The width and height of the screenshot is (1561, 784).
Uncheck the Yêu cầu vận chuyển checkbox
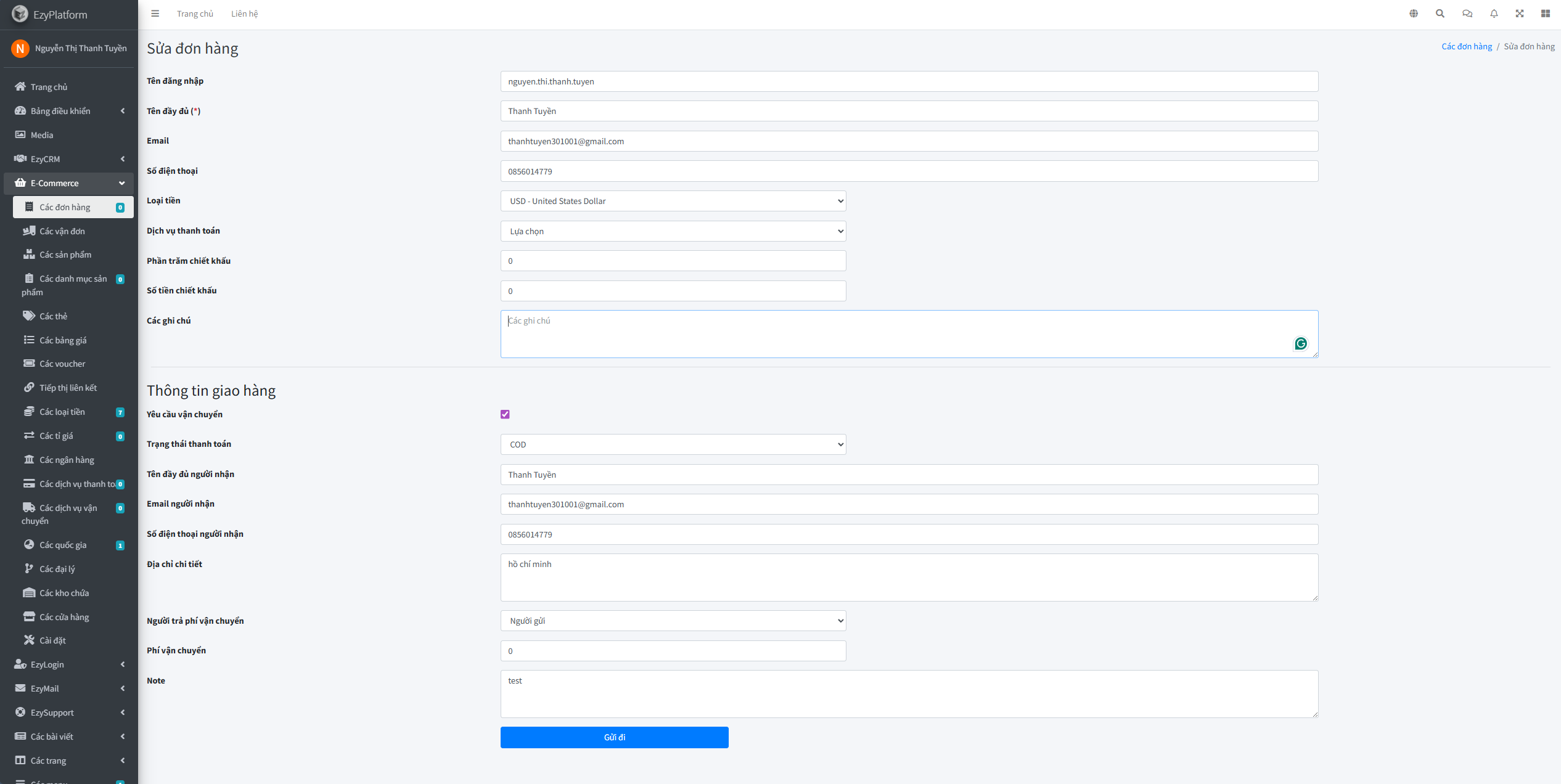(505, 414)
